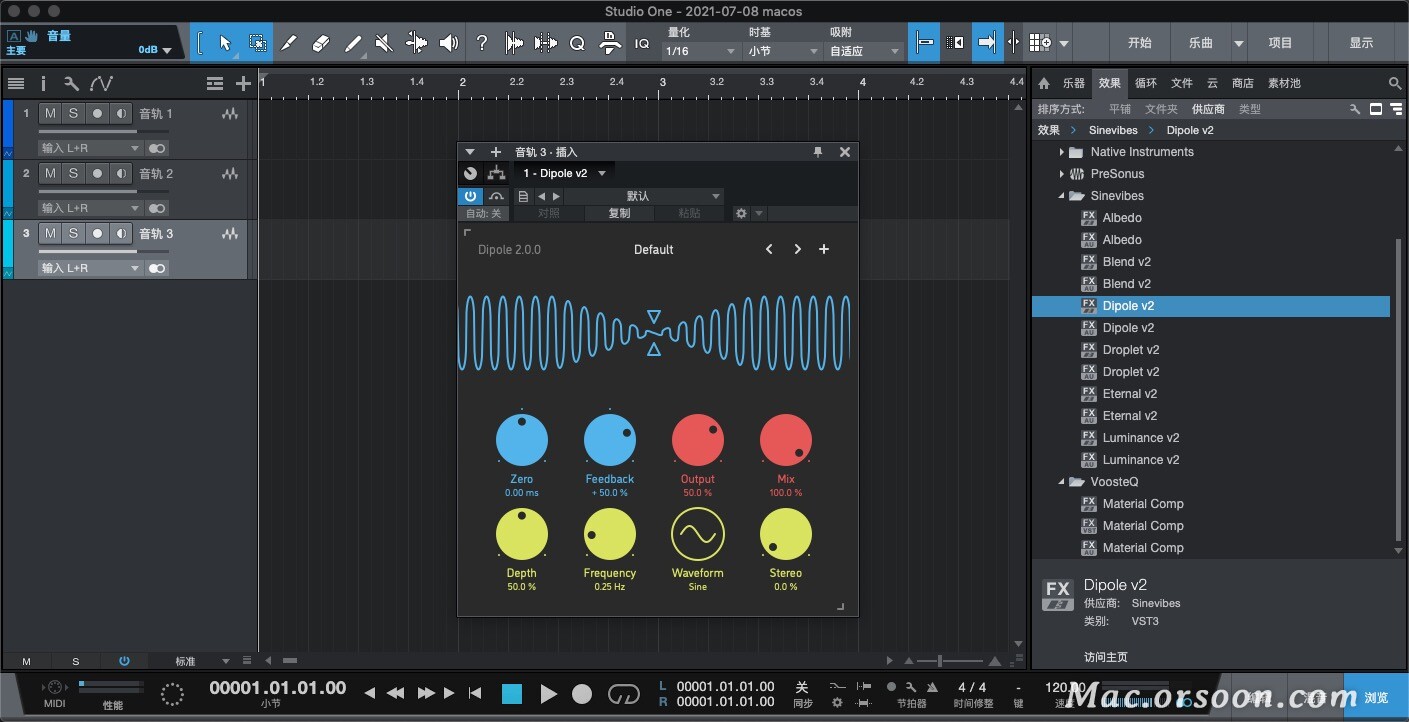The image size is (1409, 722).
Task: Toggle the Dipole plugin power button
Action: [470, 196]
